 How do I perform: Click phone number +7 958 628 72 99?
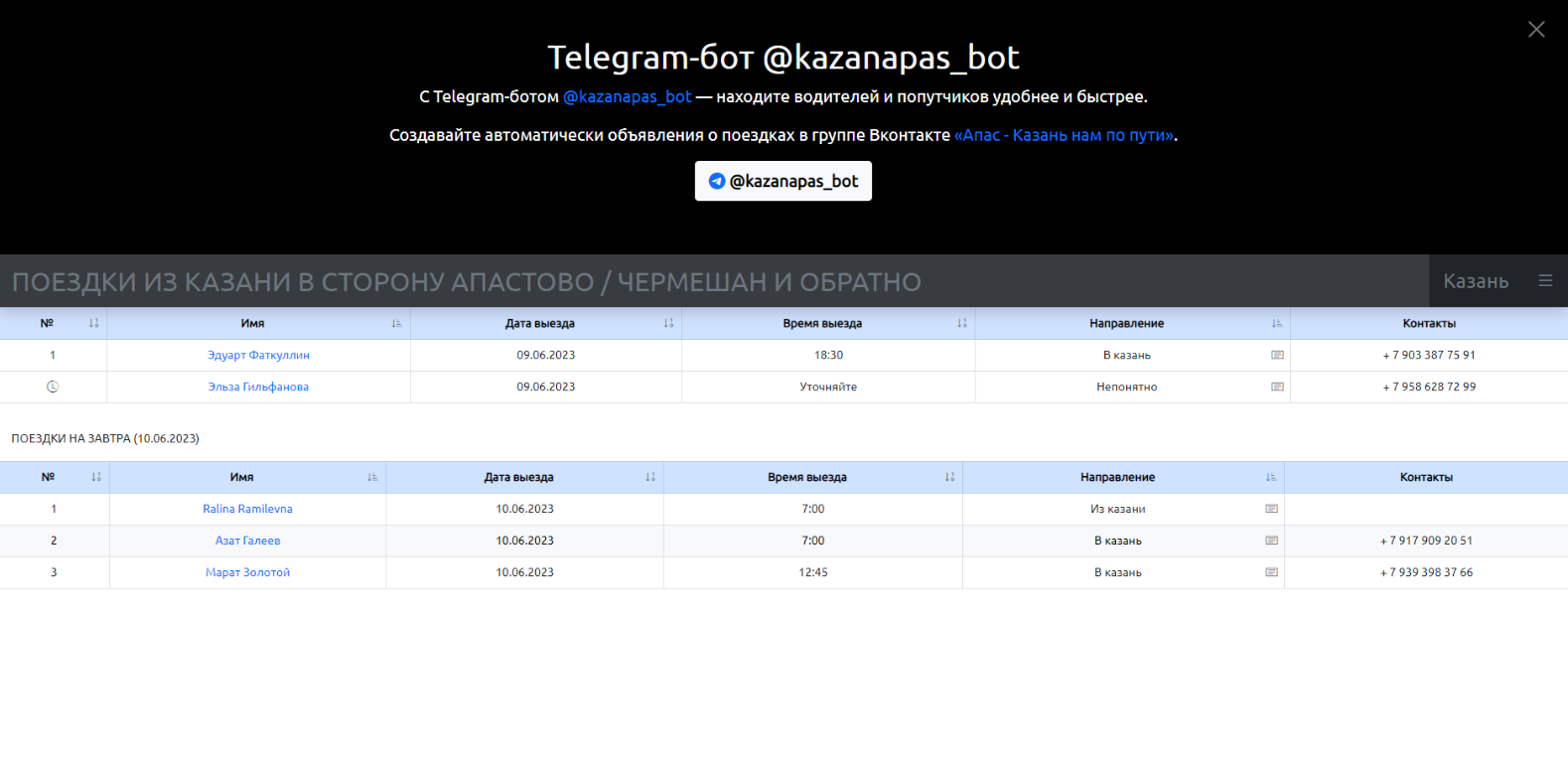point(1429,387)
